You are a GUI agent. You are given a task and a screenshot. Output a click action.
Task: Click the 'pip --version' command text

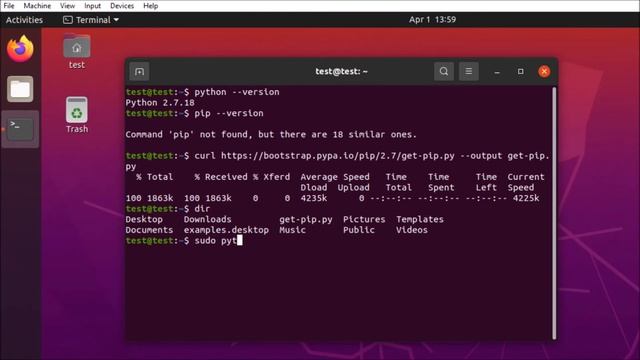[229, 113]
